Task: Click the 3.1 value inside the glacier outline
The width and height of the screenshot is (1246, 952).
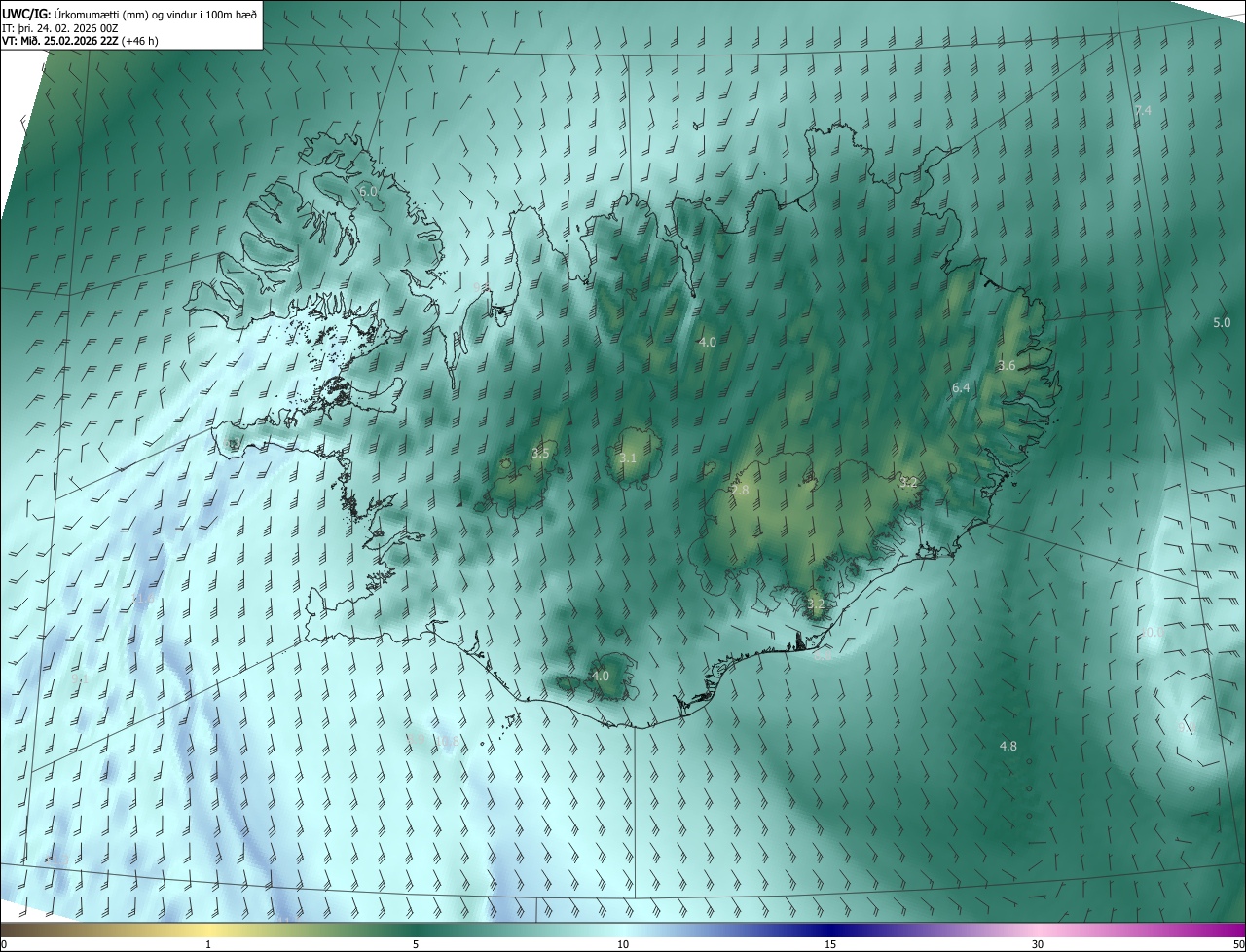Action: coord(628,458)
